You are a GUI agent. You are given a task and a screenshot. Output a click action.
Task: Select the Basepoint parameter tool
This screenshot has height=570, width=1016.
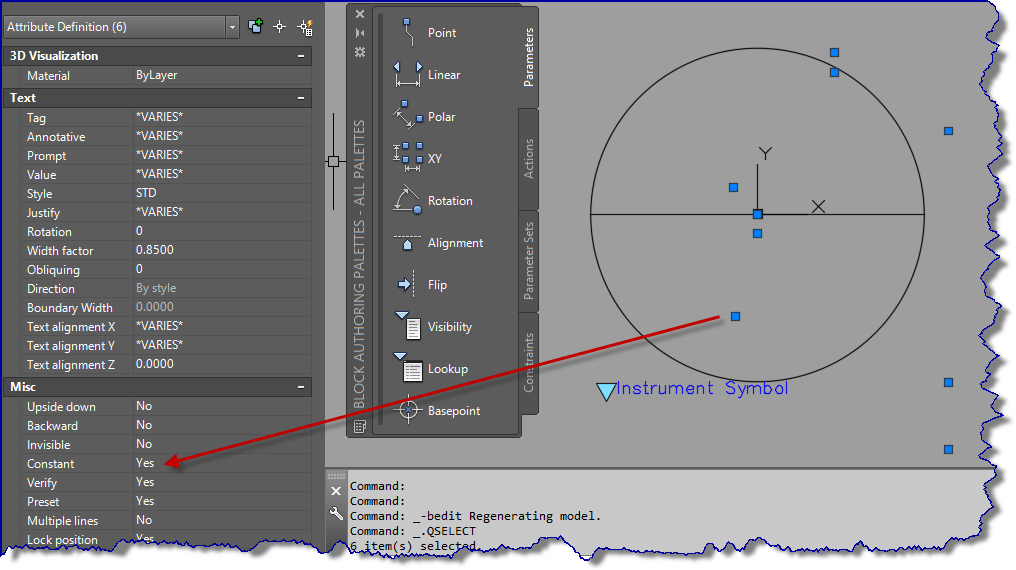coord(436,411)
